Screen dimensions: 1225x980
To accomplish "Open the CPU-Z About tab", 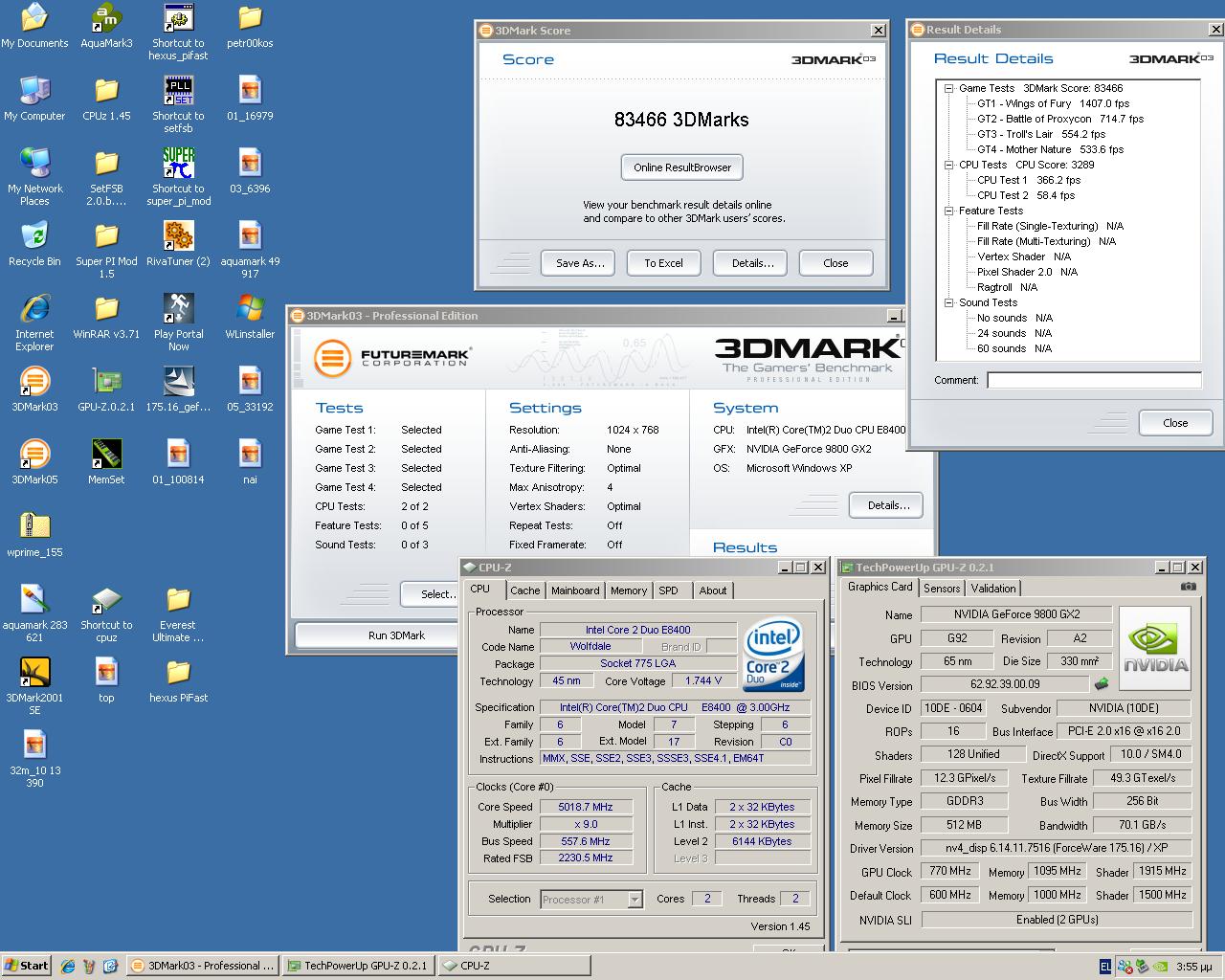I will [713, 590].
